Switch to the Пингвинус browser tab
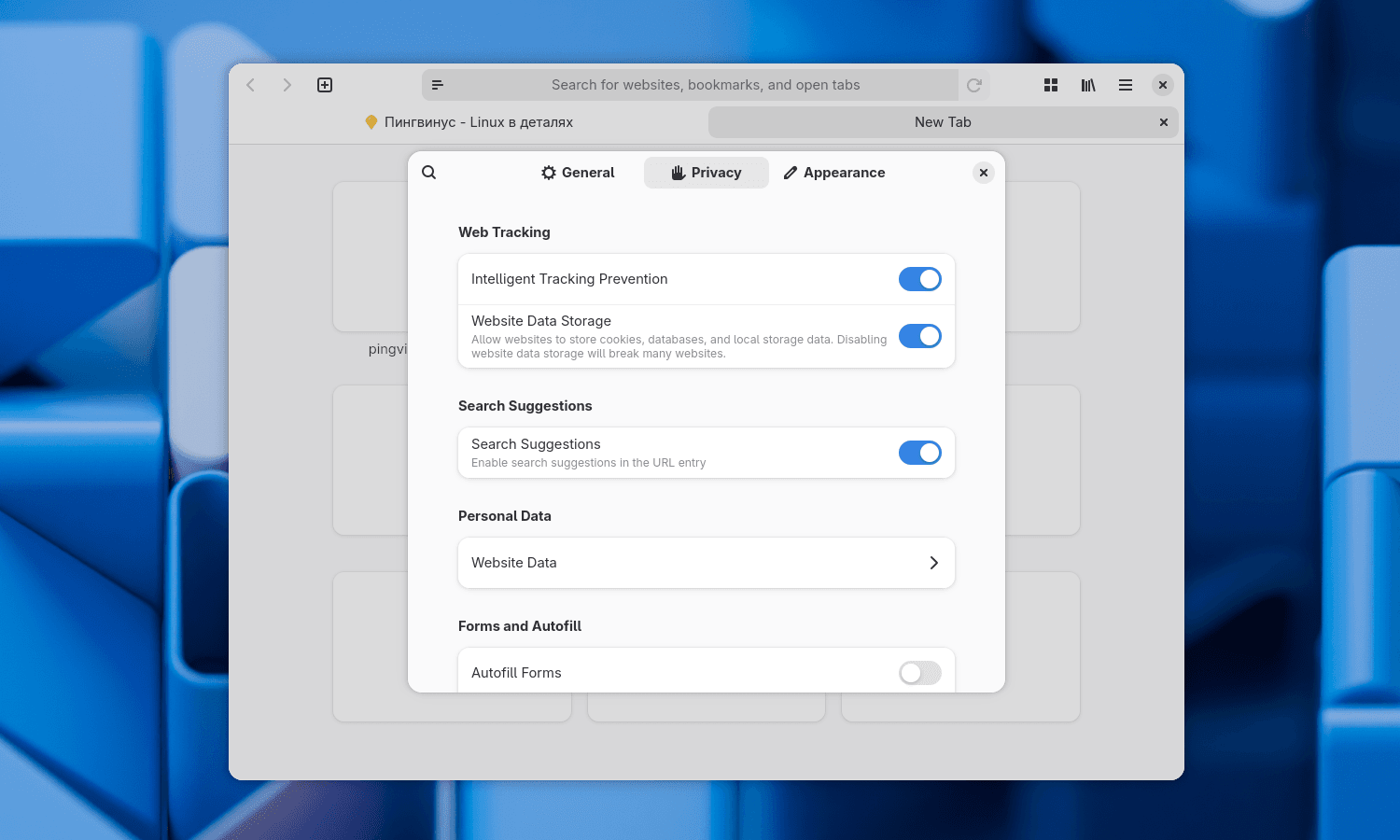 click(x=469, y=122)
